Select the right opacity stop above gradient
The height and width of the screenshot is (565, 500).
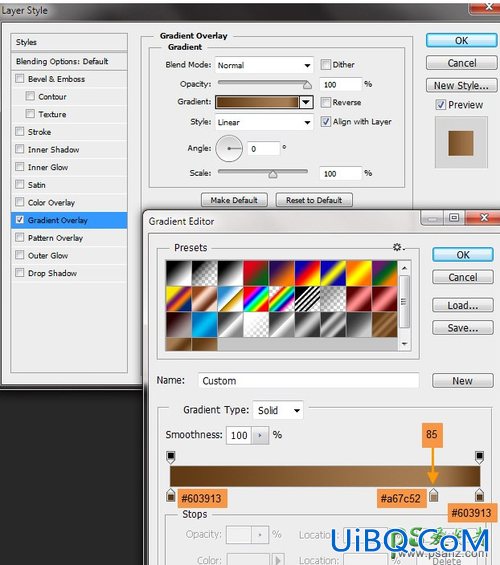coord(479,457)
